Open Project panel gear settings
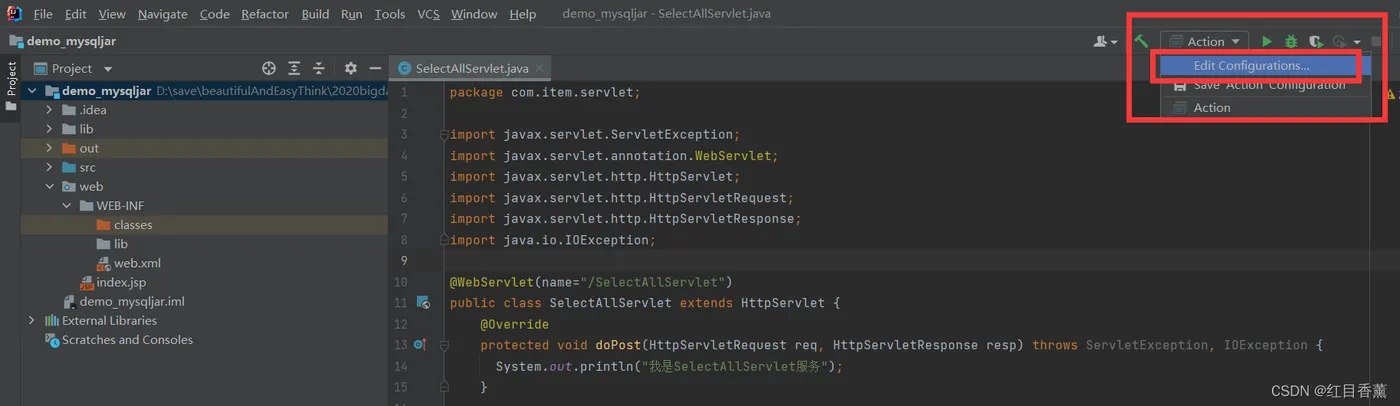Image resolution: width=1400 pixels, height=406 pixels. tap(351, 68)
